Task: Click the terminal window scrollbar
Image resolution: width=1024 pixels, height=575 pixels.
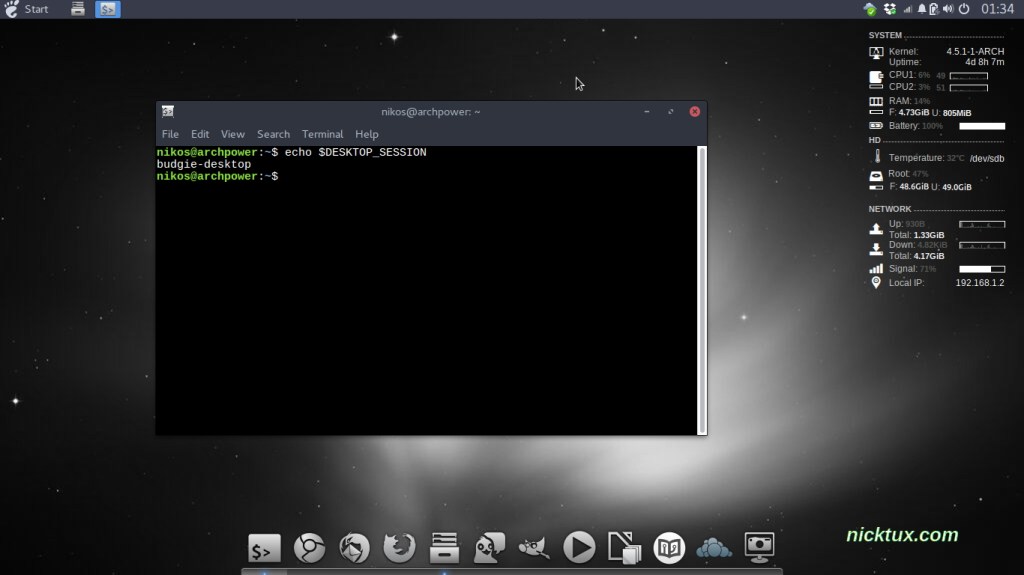Action: pyautogui.click(x=701, y=290)
